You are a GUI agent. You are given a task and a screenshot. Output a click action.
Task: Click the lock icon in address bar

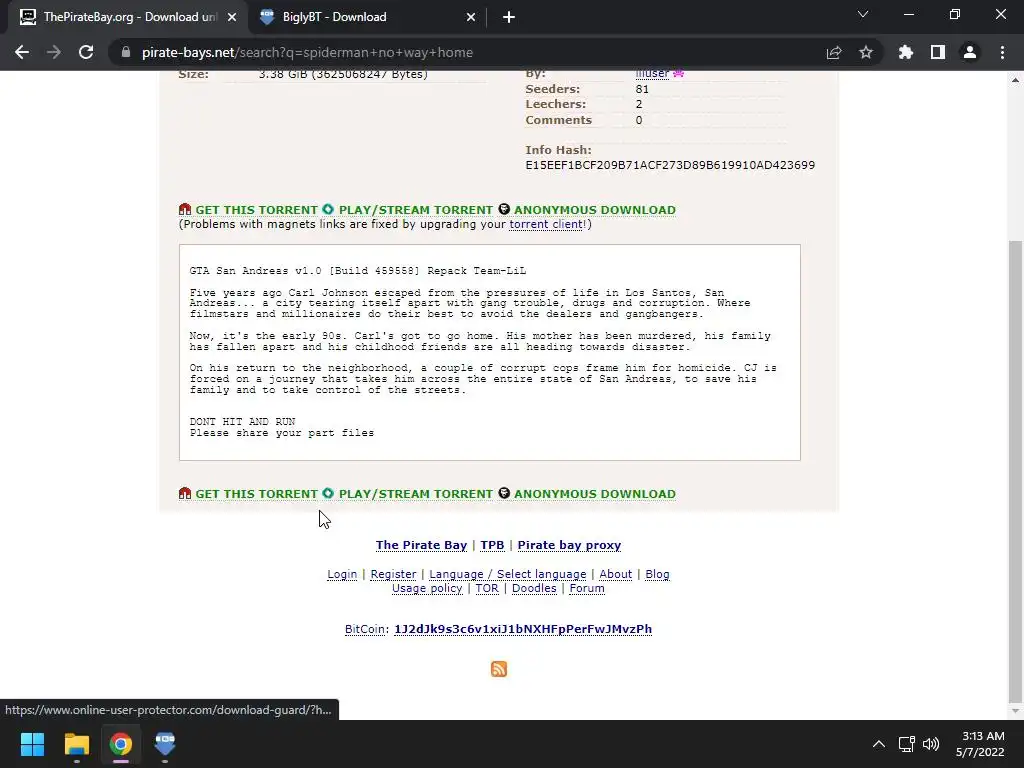pos(126,52)
